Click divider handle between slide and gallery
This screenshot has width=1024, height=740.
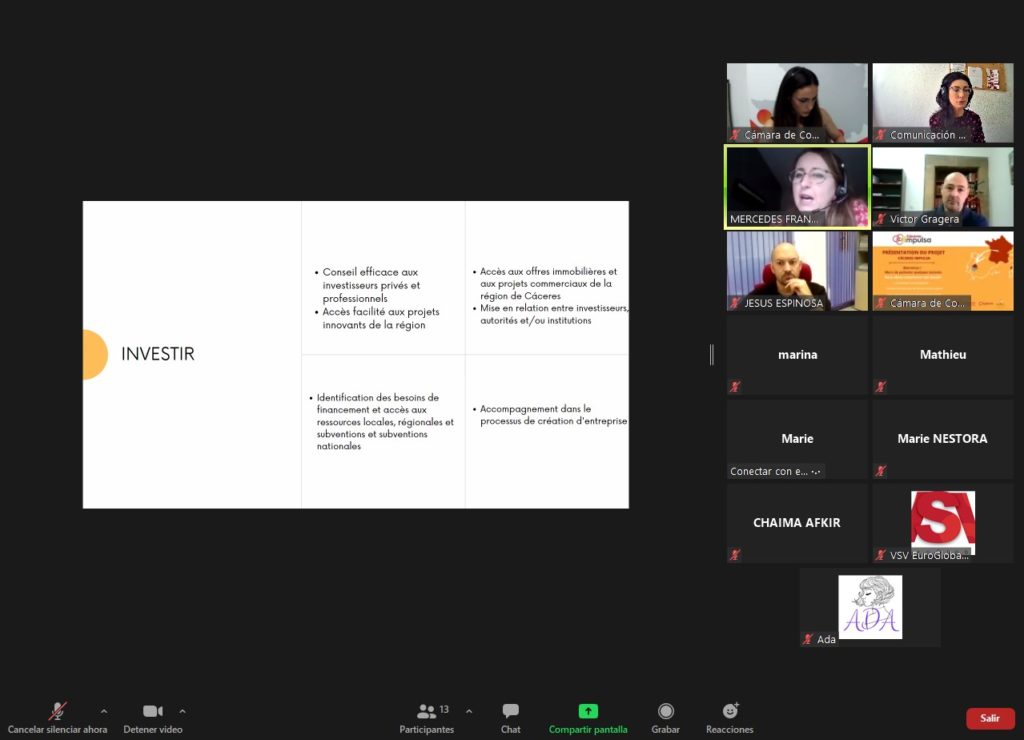(x=712, y=354)
